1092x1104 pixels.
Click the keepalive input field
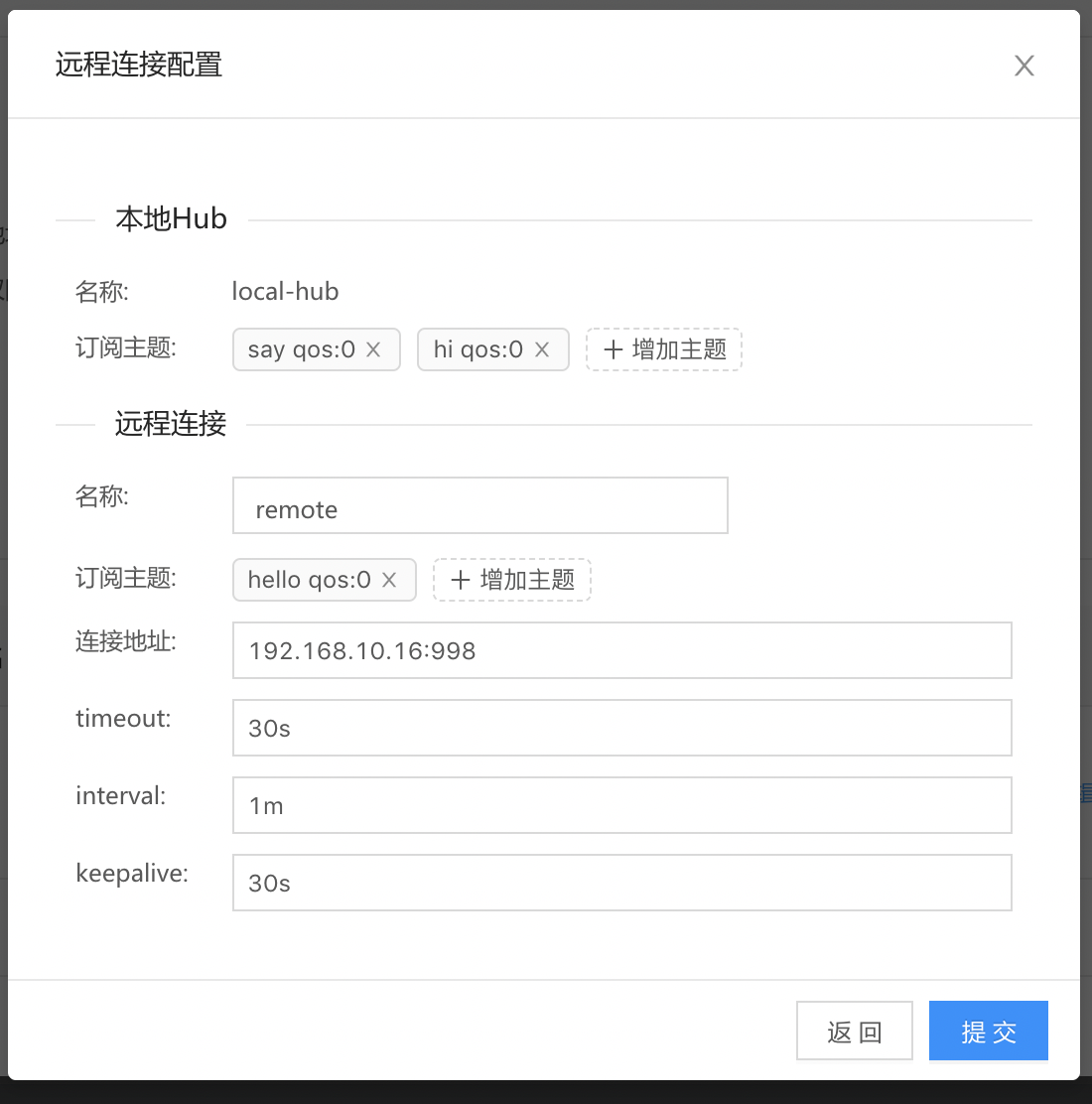pyautogui.click(x=621, y=883)
